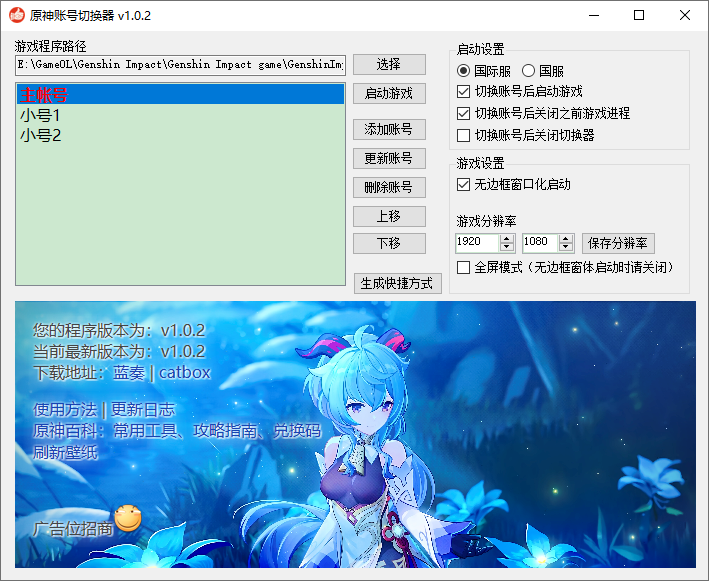This screenshot has width=709, height=581.
Task: Decrease width 1920 with down arrow
Action: tap(507, 247)
